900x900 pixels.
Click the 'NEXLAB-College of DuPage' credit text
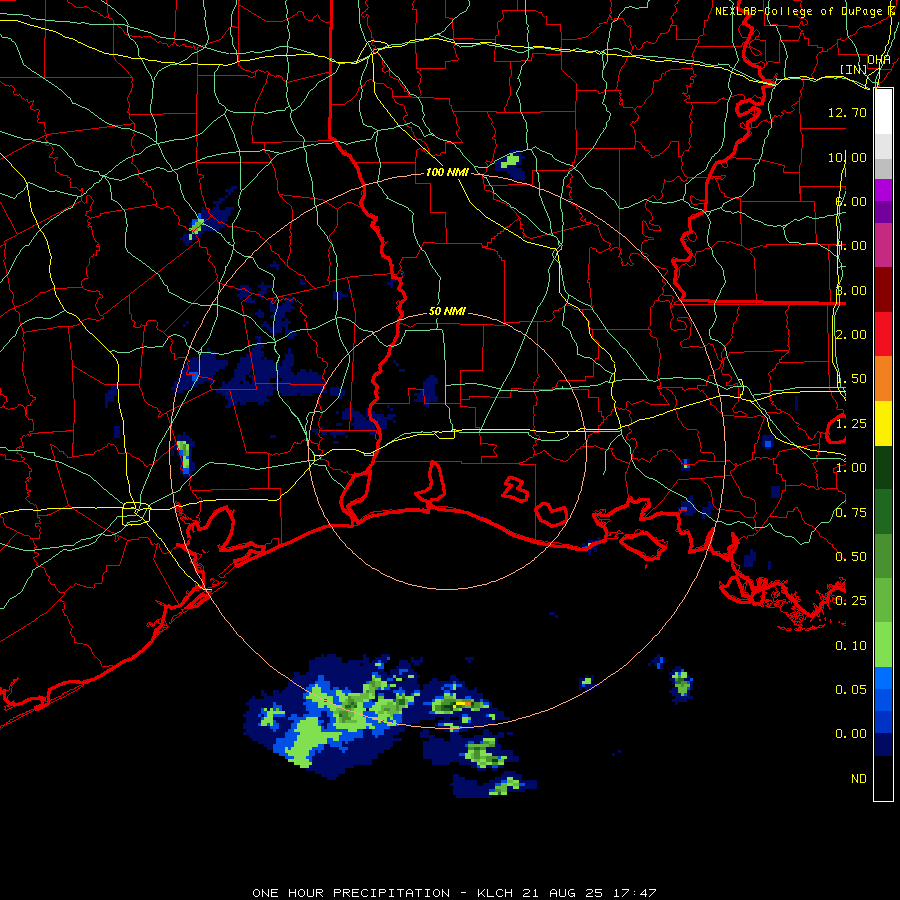click(x=798, y=11)
